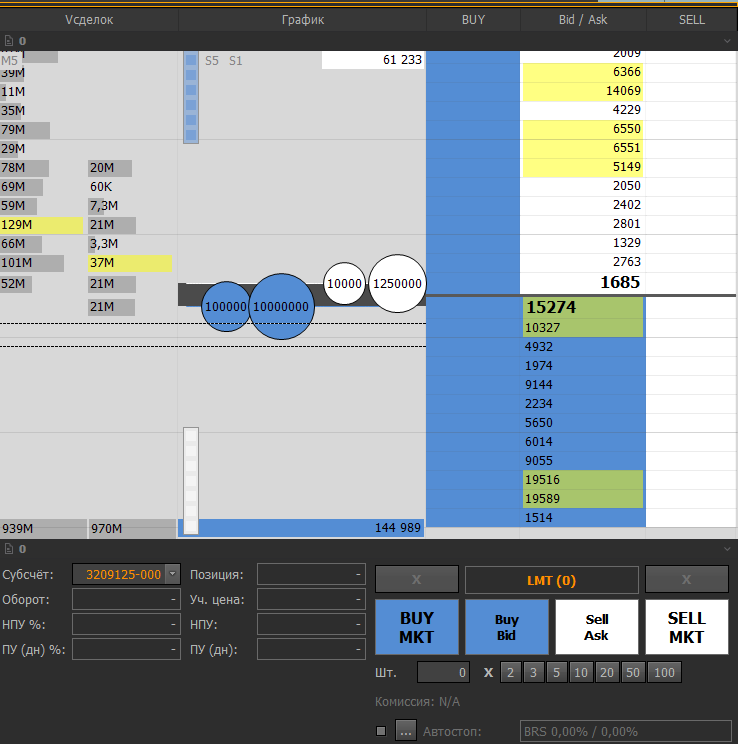Click the График column header

point(302,20)
